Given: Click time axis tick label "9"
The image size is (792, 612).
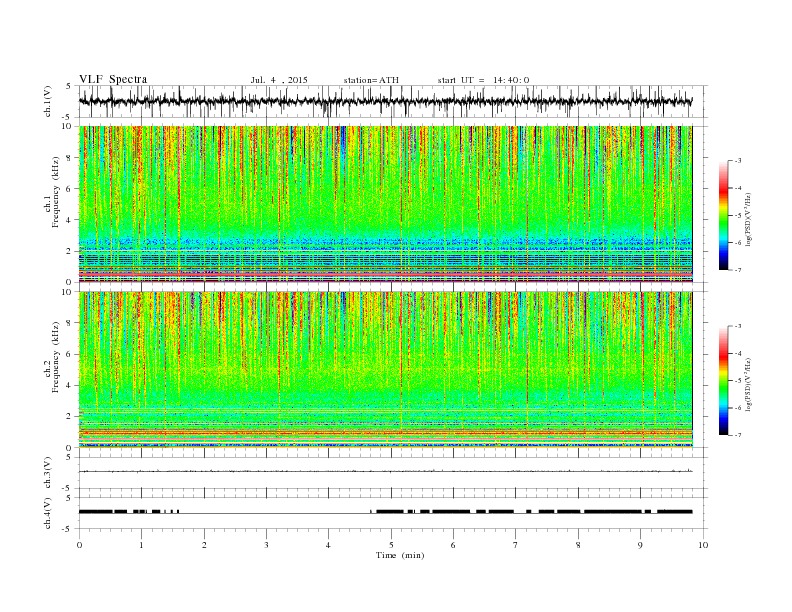Looking at the screenshot, I should pyautogui.click(x=640, y=545).
